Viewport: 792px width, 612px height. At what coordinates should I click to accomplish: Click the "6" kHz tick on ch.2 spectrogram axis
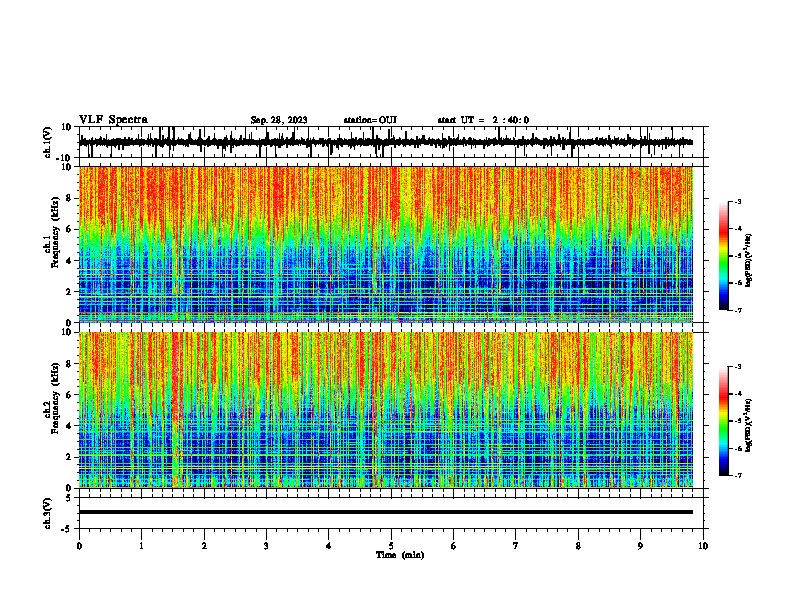tap(70, 394)
